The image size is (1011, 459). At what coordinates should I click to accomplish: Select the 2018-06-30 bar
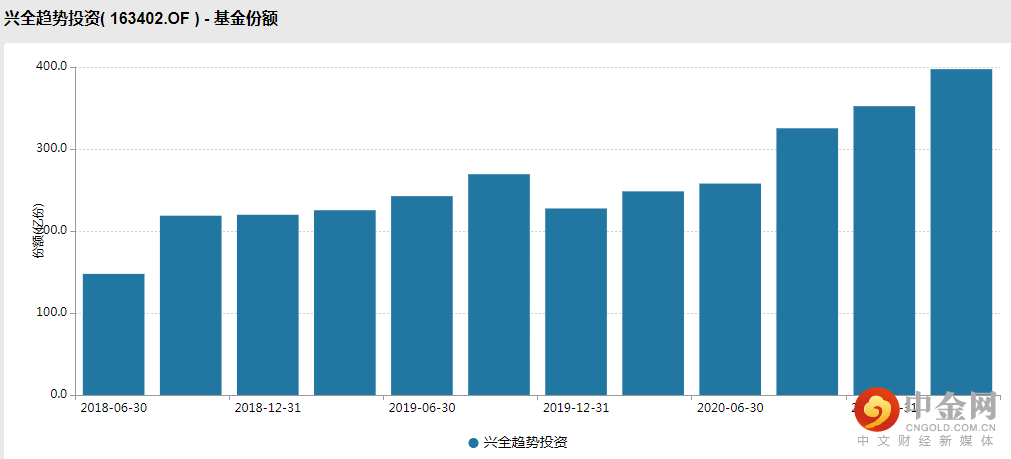pyautogui.click(x=113, y=335)
